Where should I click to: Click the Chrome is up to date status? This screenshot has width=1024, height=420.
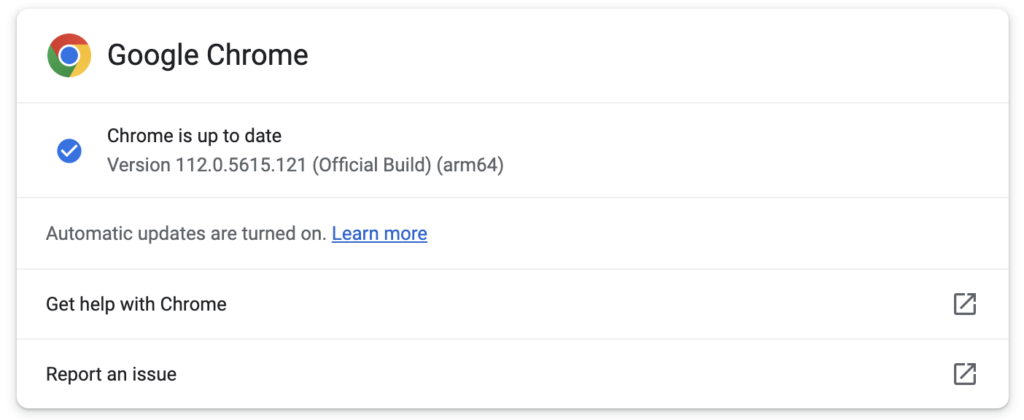coord(194,136)
